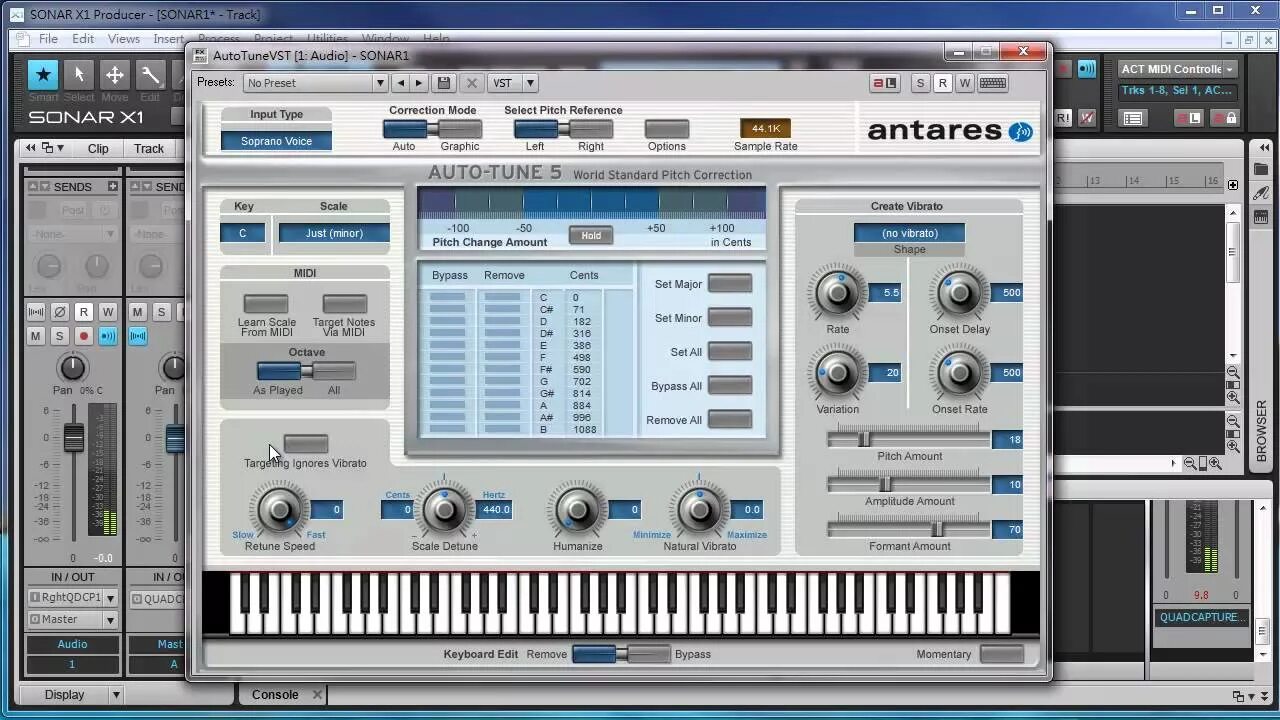
Task: Click the 44.1K sample rate display
Action: [x=765, y=128]
